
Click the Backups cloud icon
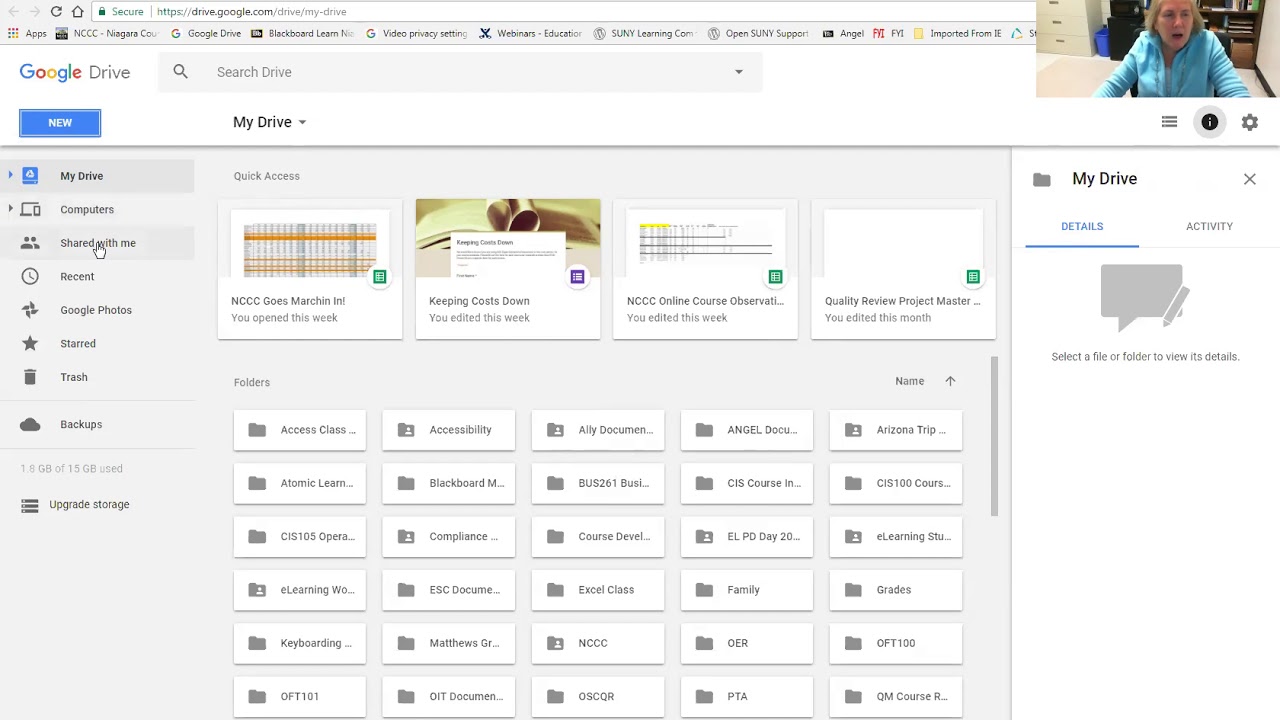tap(30, 424)
